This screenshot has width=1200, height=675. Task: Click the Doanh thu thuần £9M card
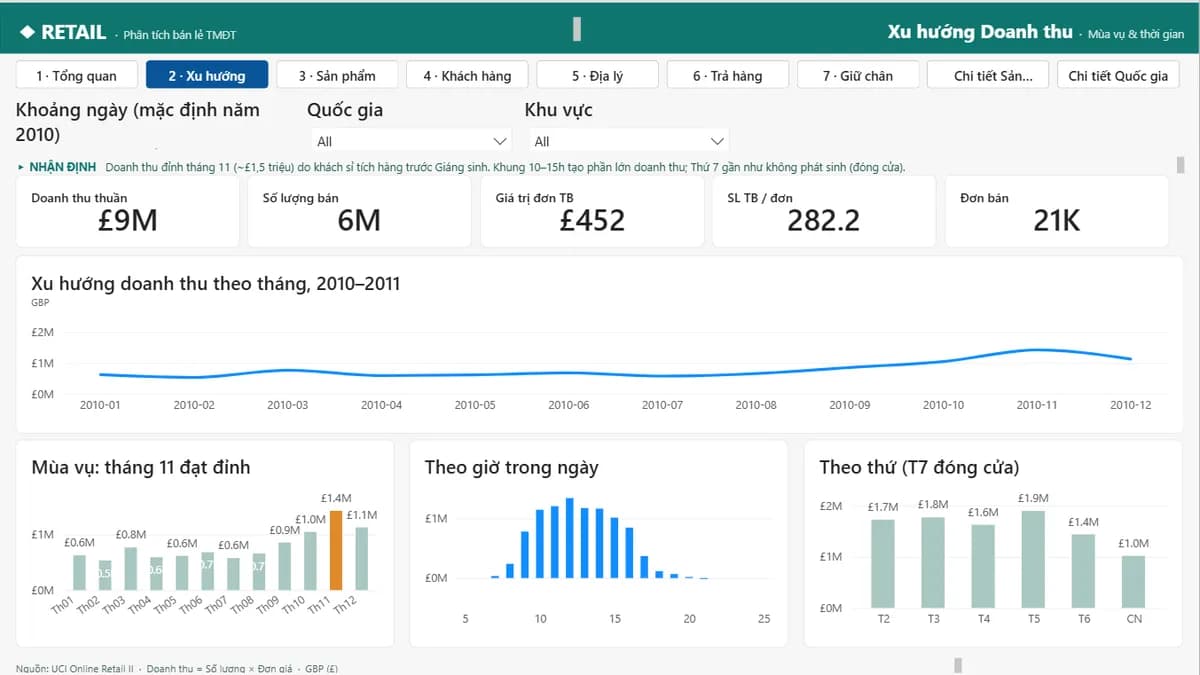coord(128,211)
